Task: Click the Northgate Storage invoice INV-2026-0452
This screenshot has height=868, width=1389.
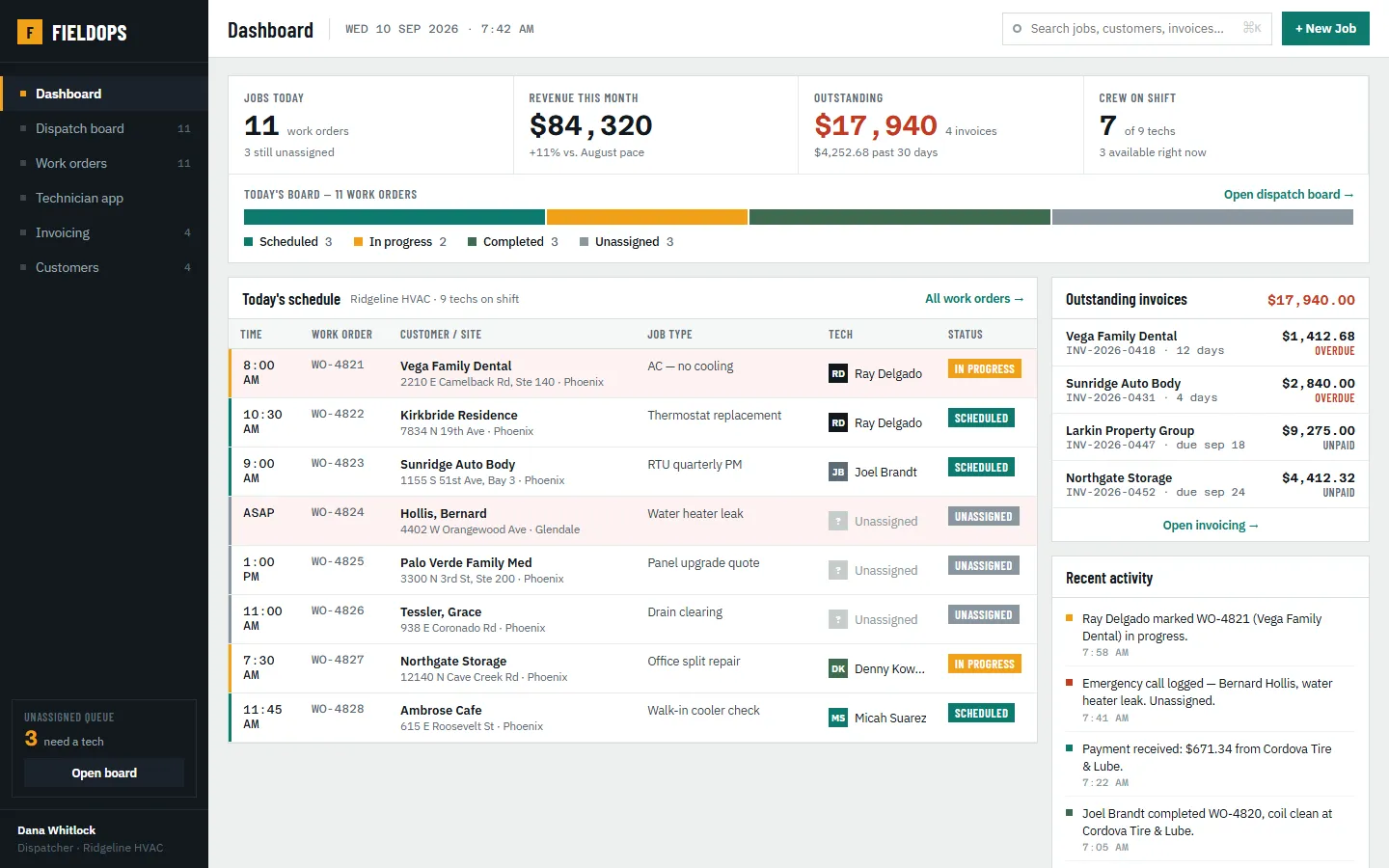Action: 1211,485
